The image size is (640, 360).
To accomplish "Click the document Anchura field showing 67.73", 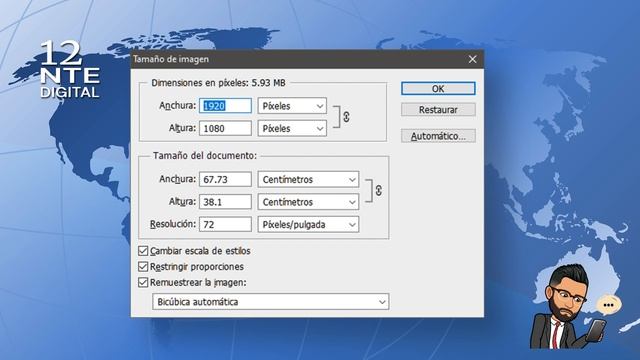I will pyautogui.click(x=225, y=179).
